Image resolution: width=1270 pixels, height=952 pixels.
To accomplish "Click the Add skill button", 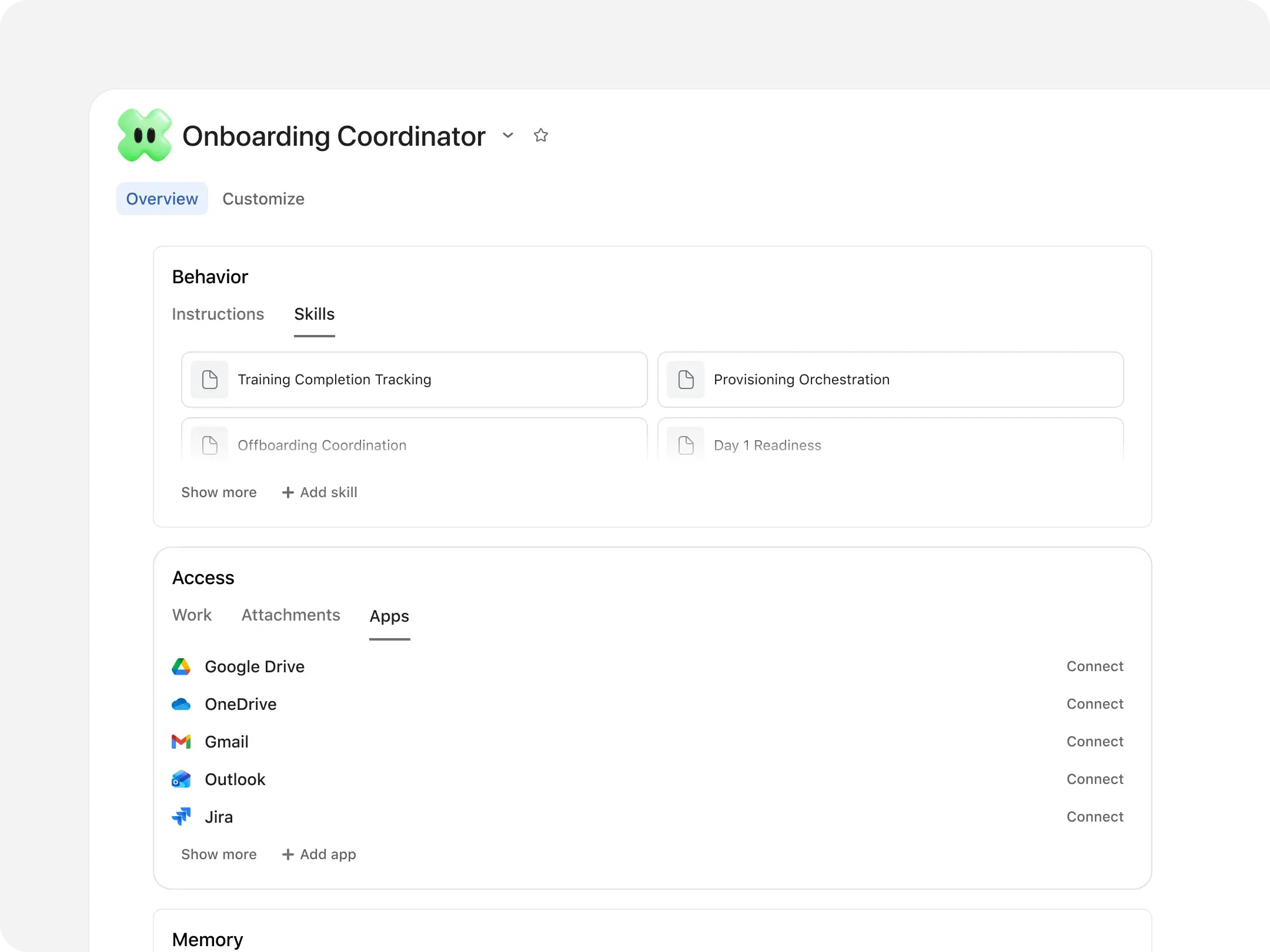I will tap(319, 492).
